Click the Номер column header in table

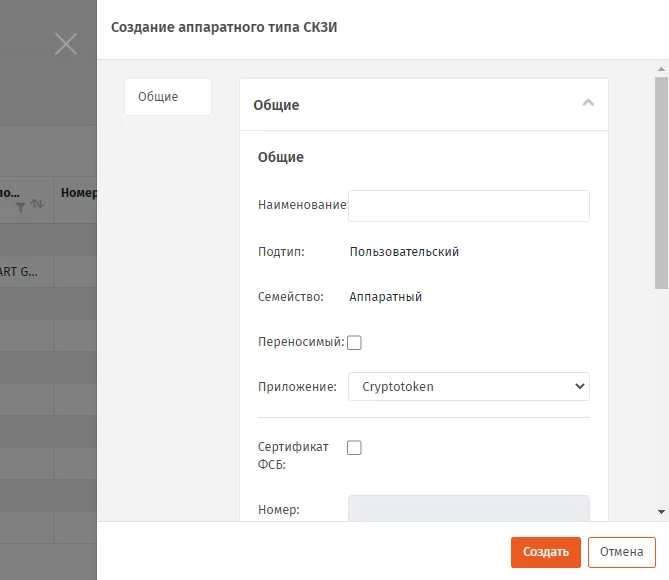79,193
